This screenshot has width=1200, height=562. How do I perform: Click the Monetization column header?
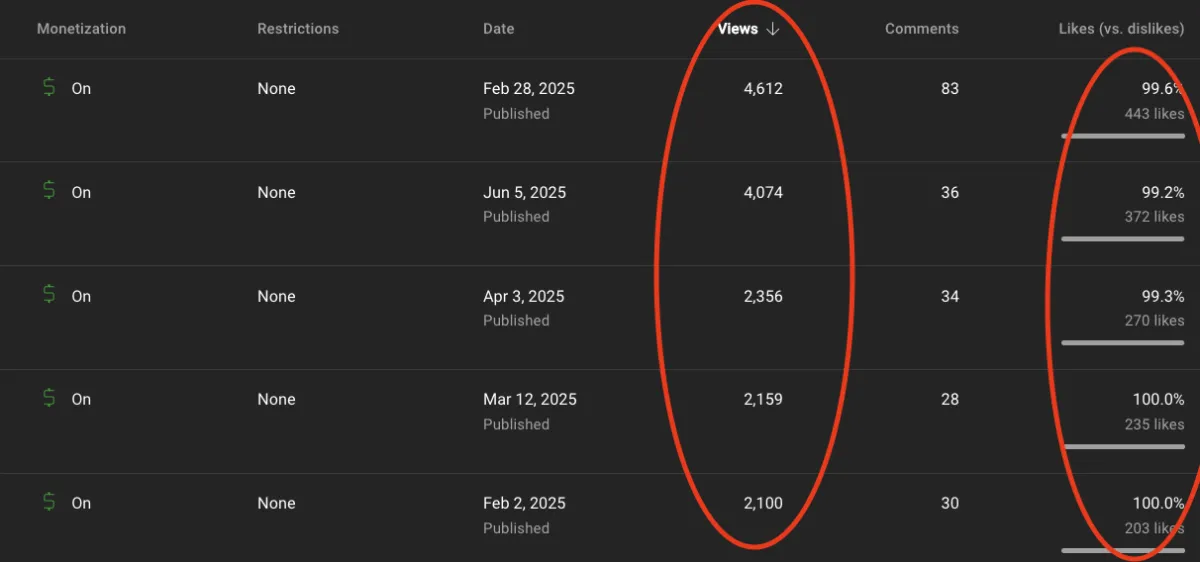(82, 29)
